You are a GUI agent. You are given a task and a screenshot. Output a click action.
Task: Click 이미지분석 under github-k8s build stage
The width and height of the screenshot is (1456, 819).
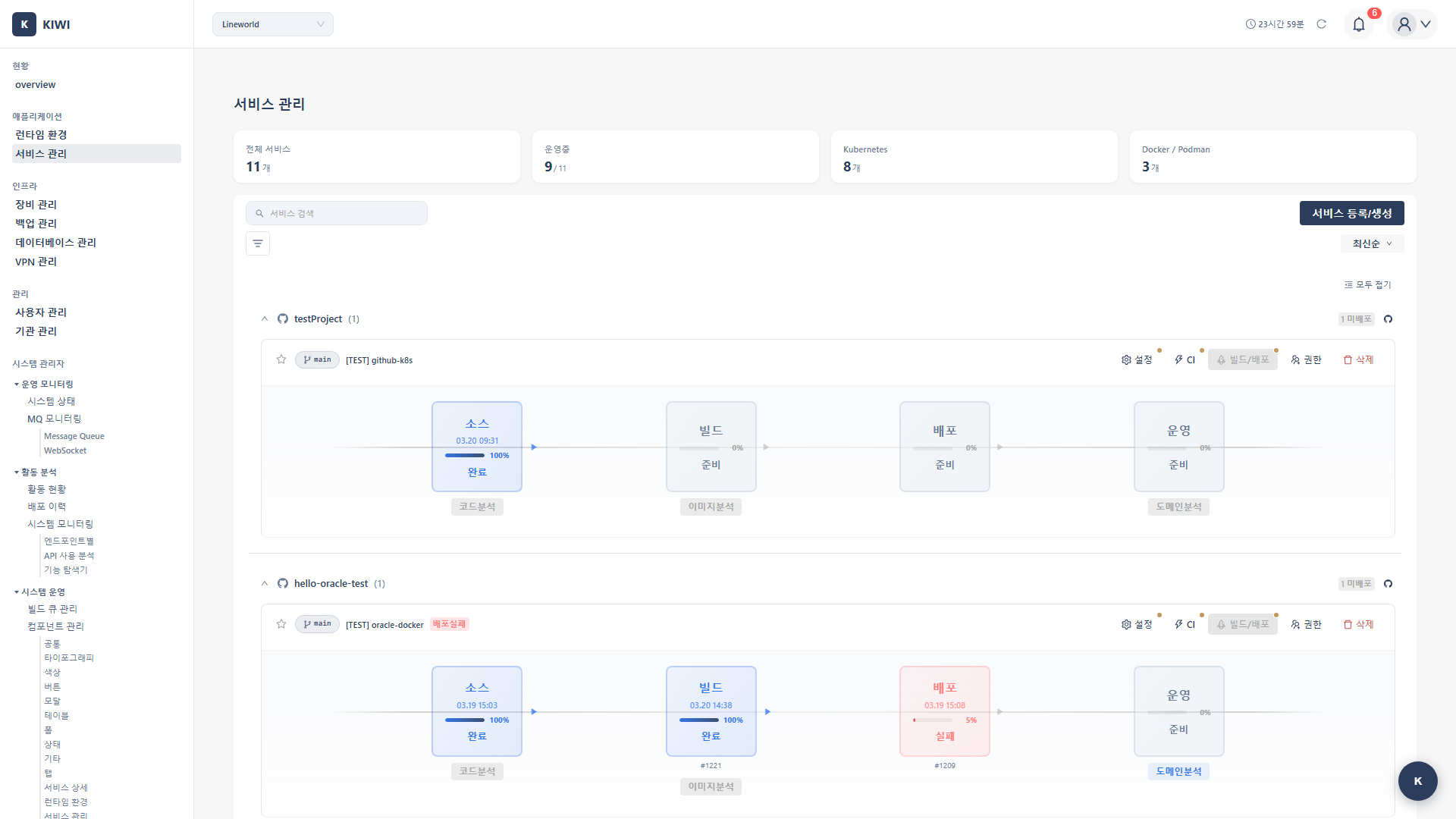711,507
